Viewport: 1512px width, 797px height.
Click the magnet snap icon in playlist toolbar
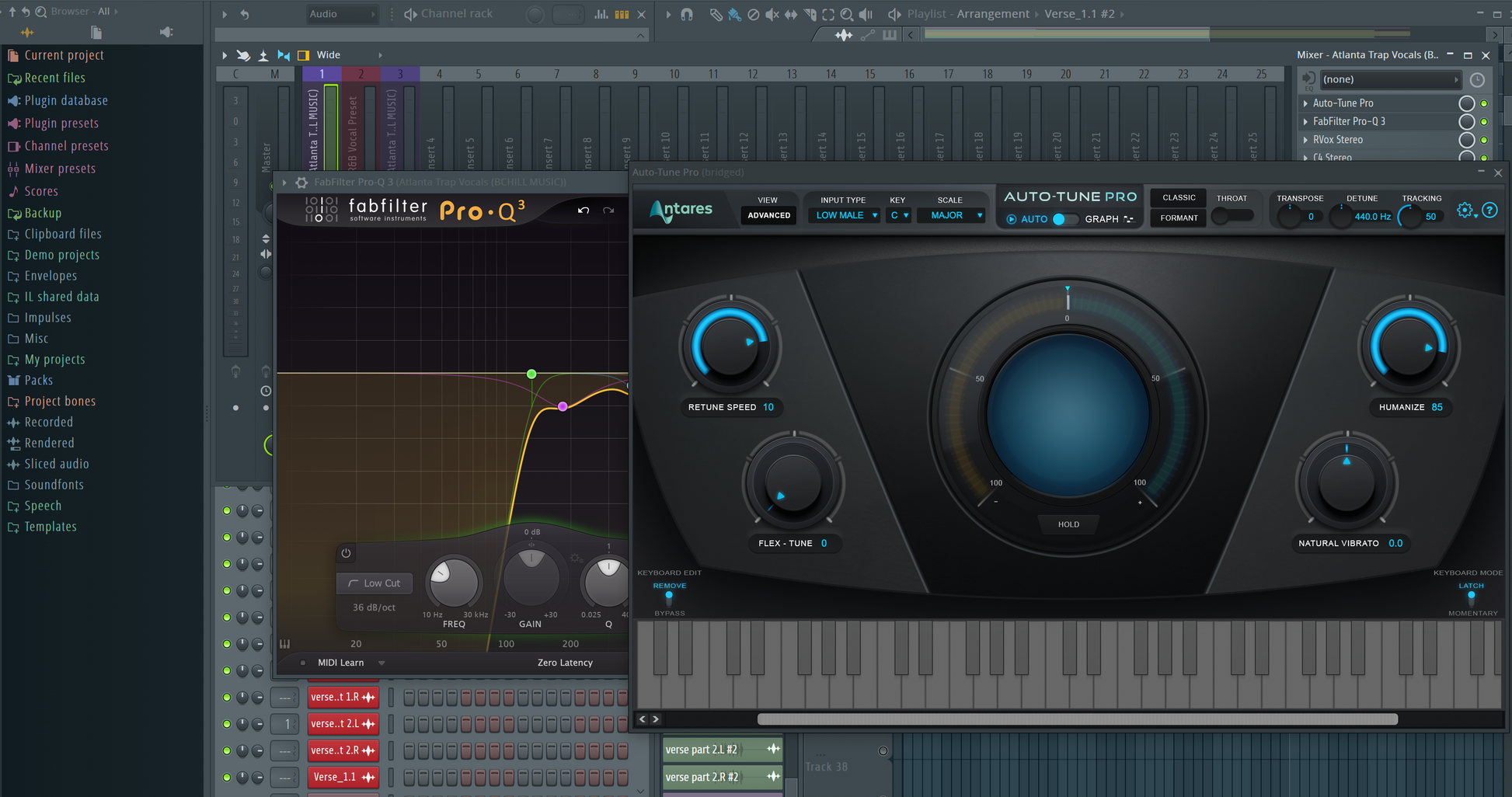click(x=687, y=14)
